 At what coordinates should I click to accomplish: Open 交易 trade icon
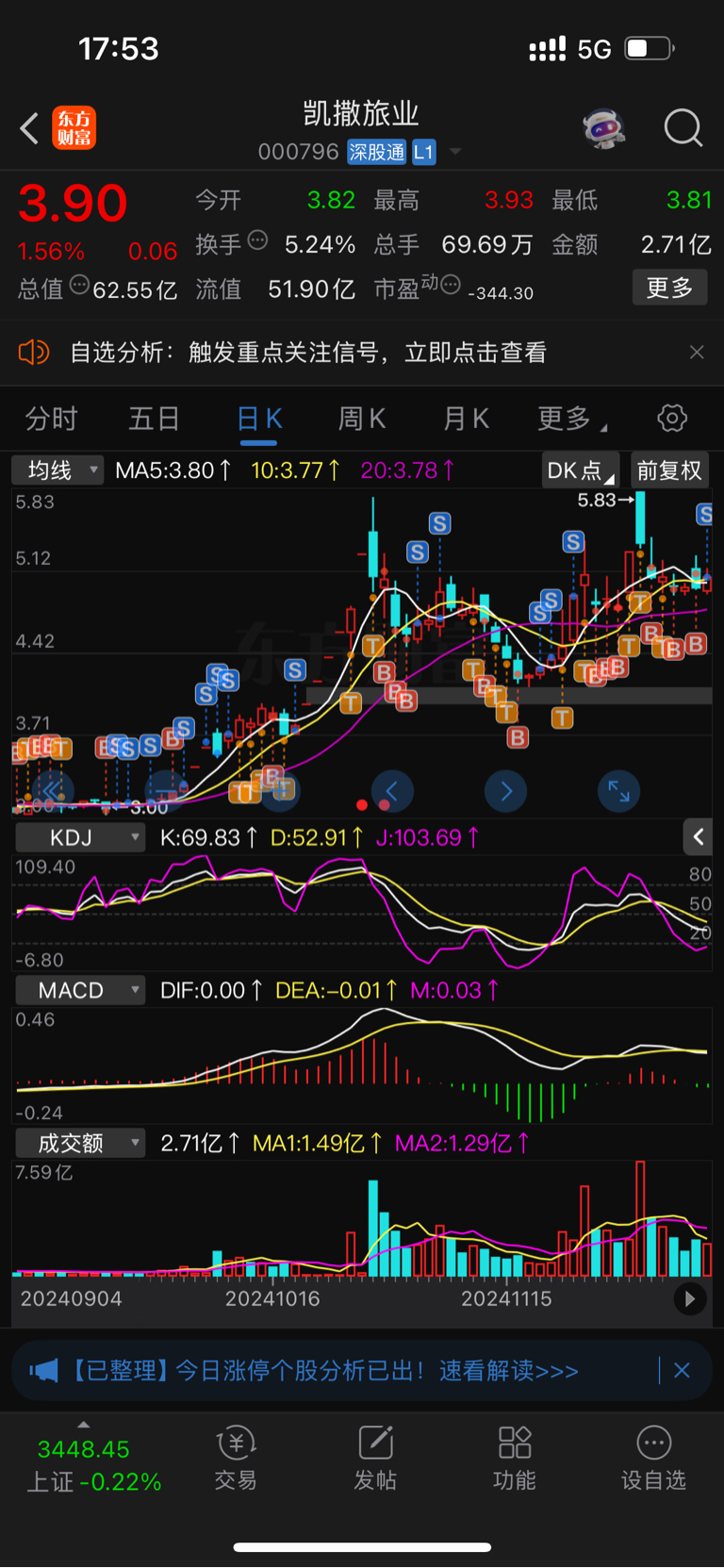[236, 1458]
